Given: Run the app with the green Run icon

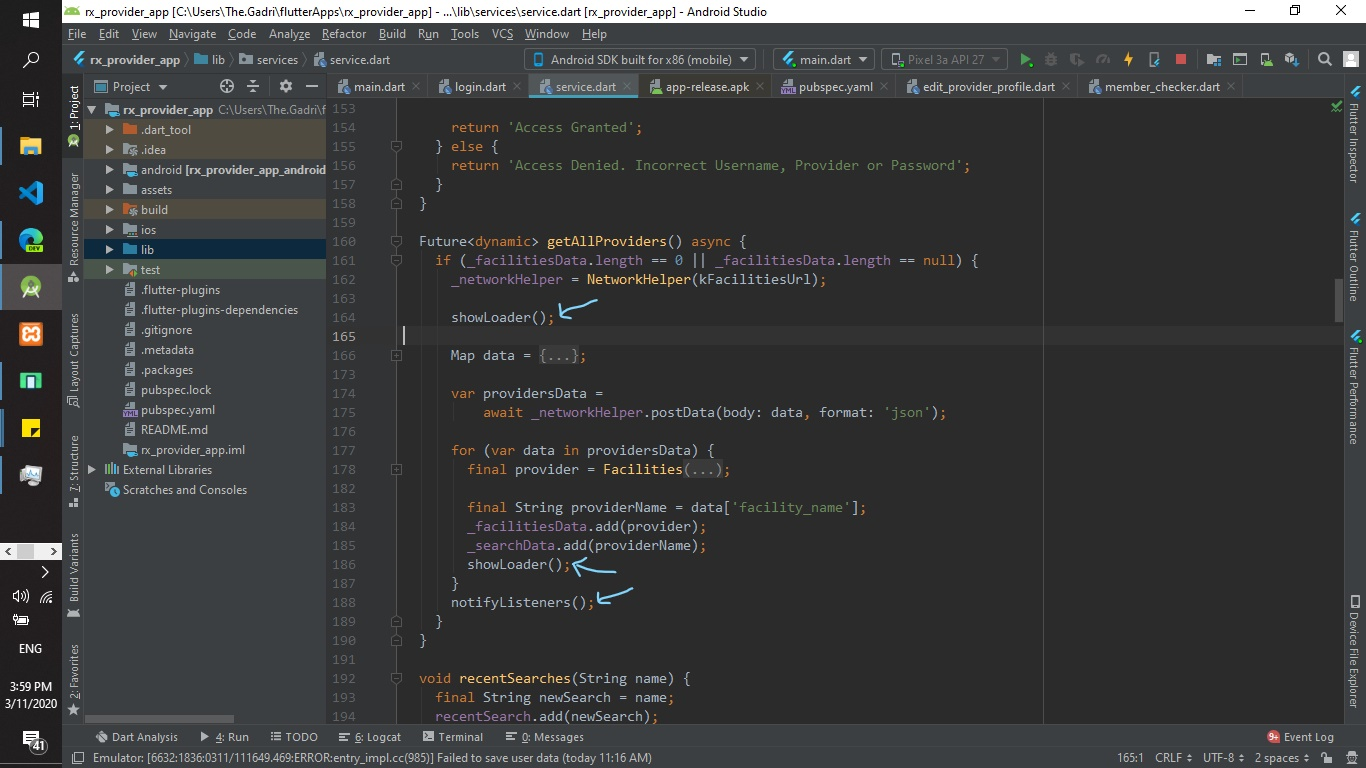Looking at the screenshot, I should point(1024,59).
